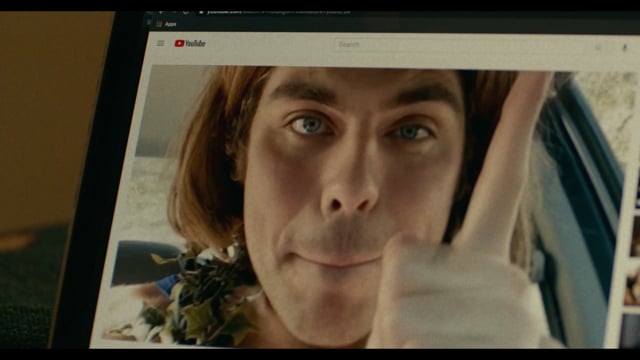Activate voice search microphone icon
Screen dimensions: 640x360
(624, 48)
